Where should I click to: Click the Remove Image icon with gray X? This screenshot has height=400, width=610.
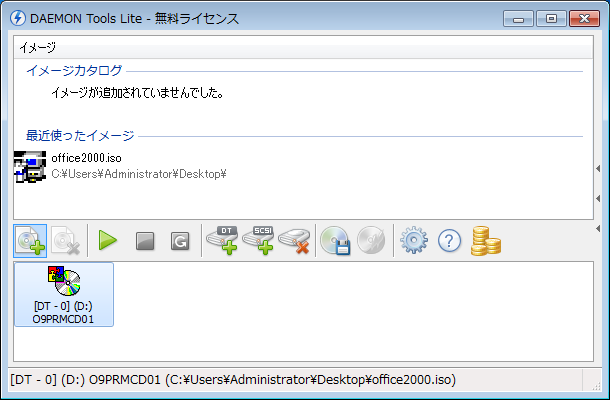tap(66, 240)
